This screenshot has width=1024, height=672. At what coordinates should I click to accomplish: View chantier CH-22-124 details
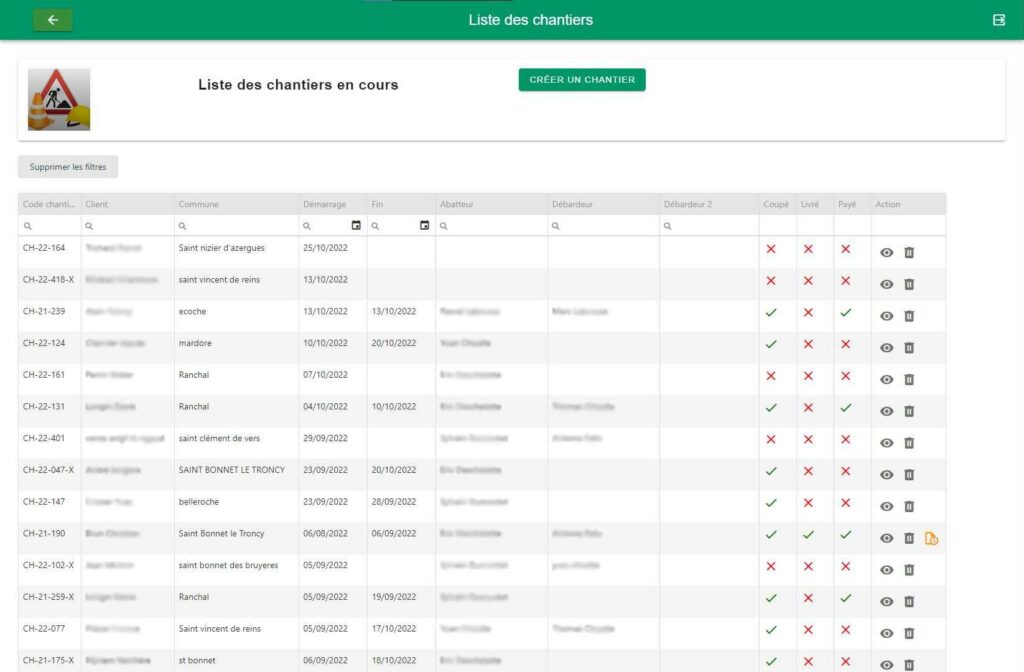click(x=886, y=348)
